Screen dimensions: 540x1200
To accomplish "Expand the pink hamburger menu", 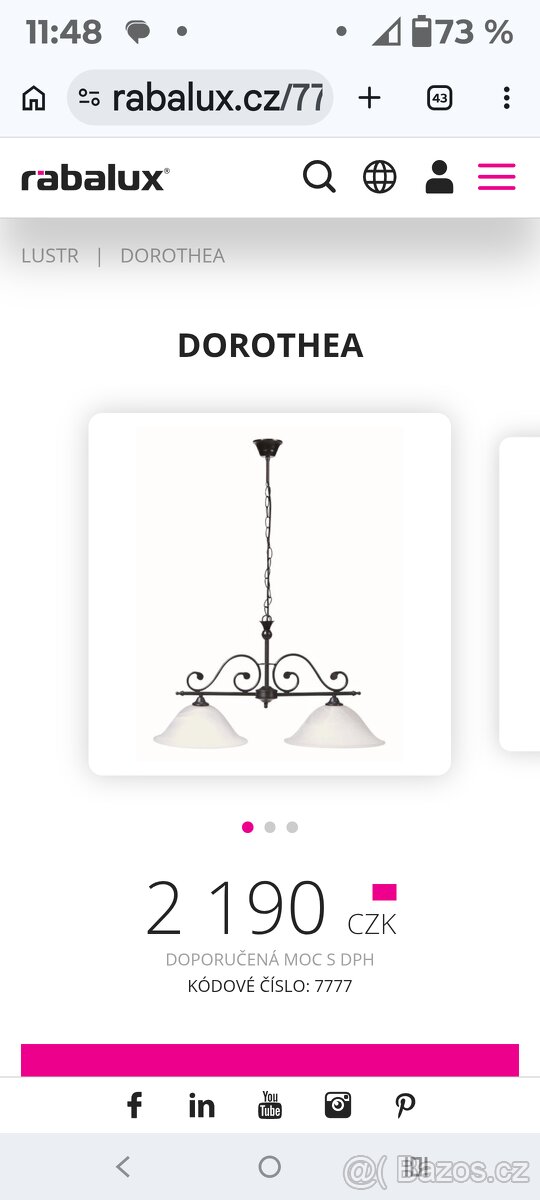I will 496,177.
